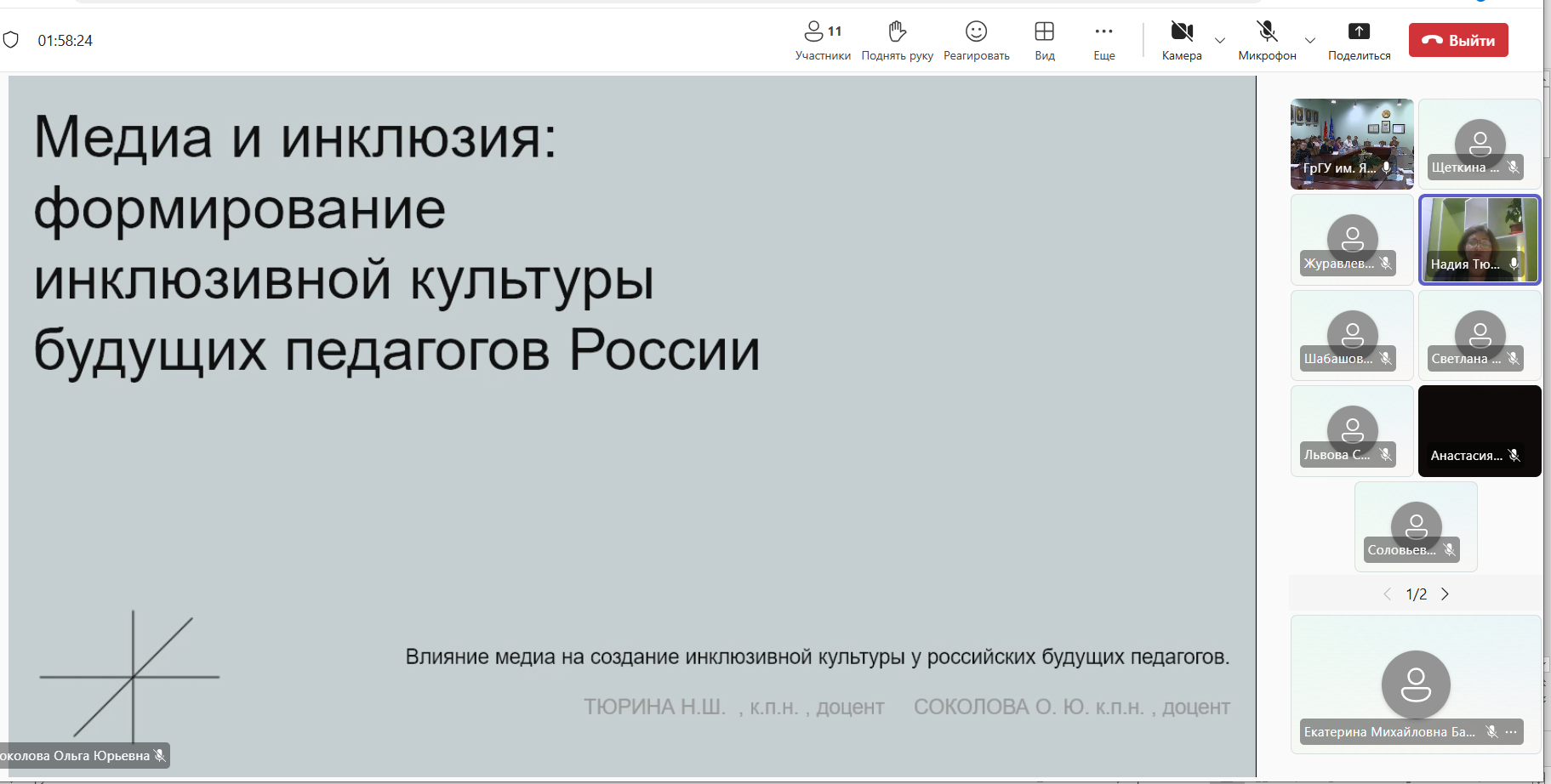Select the ГрГУ им. Я... video thumbnail
This screenshot has height=784, width=1551.
coord(1351,143)
